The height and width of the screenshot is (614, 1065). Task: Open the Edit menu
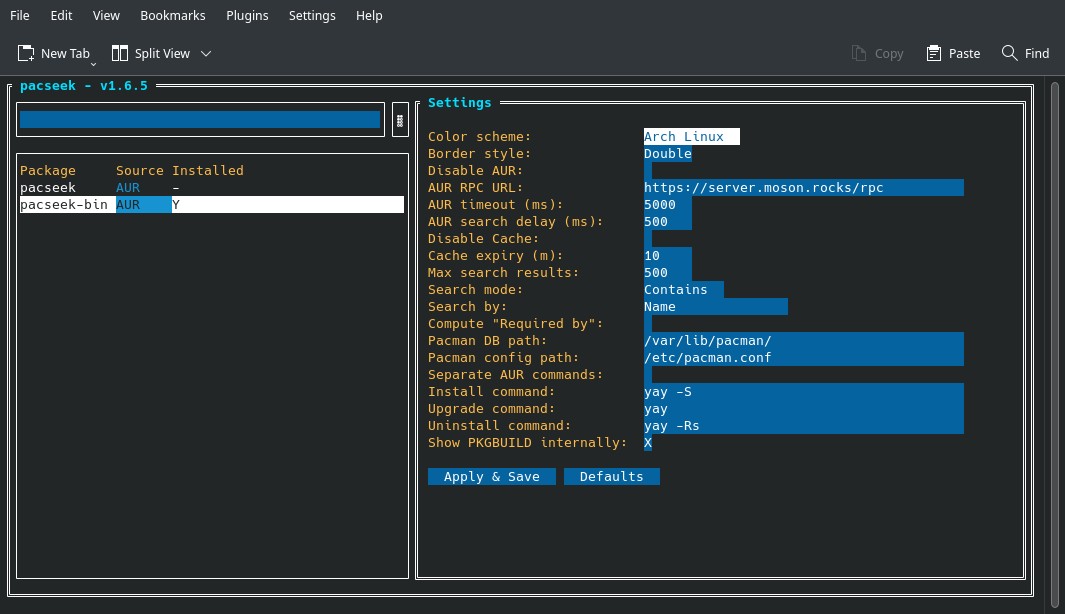tap(61, 15)
